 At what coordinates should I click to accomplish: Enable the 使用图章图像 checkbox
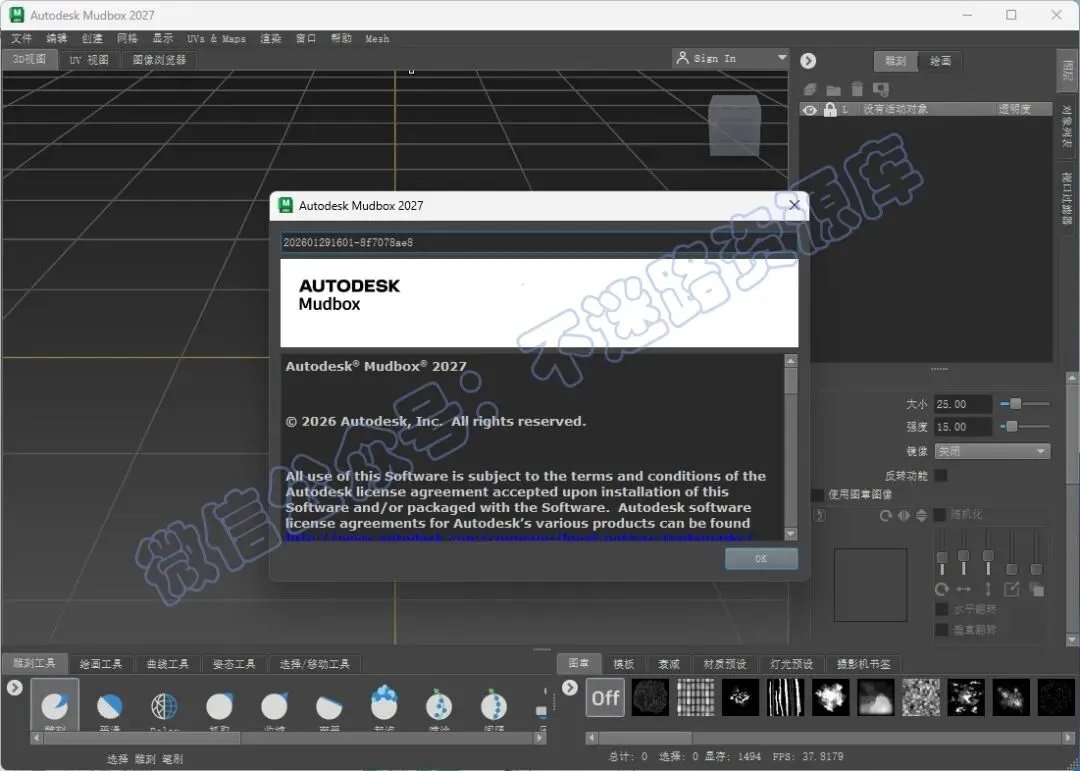coord(818,495)
